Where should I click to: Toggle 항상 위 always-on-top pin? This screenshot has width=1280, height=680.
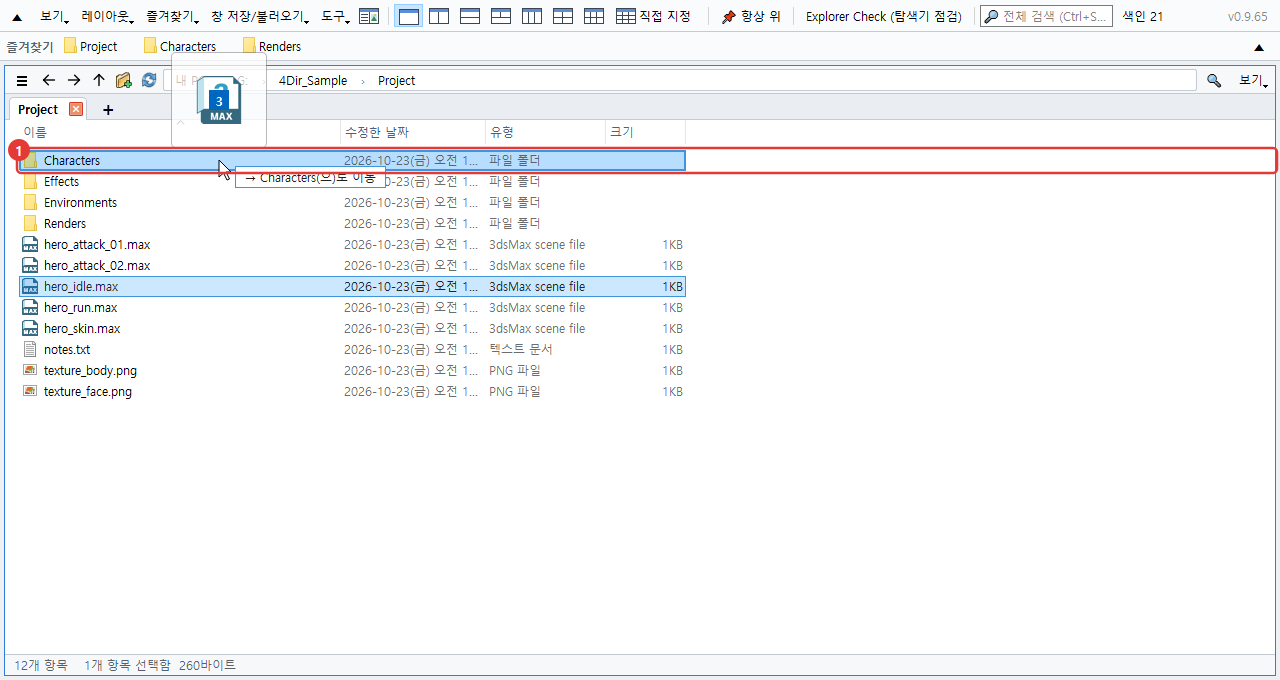751,17
